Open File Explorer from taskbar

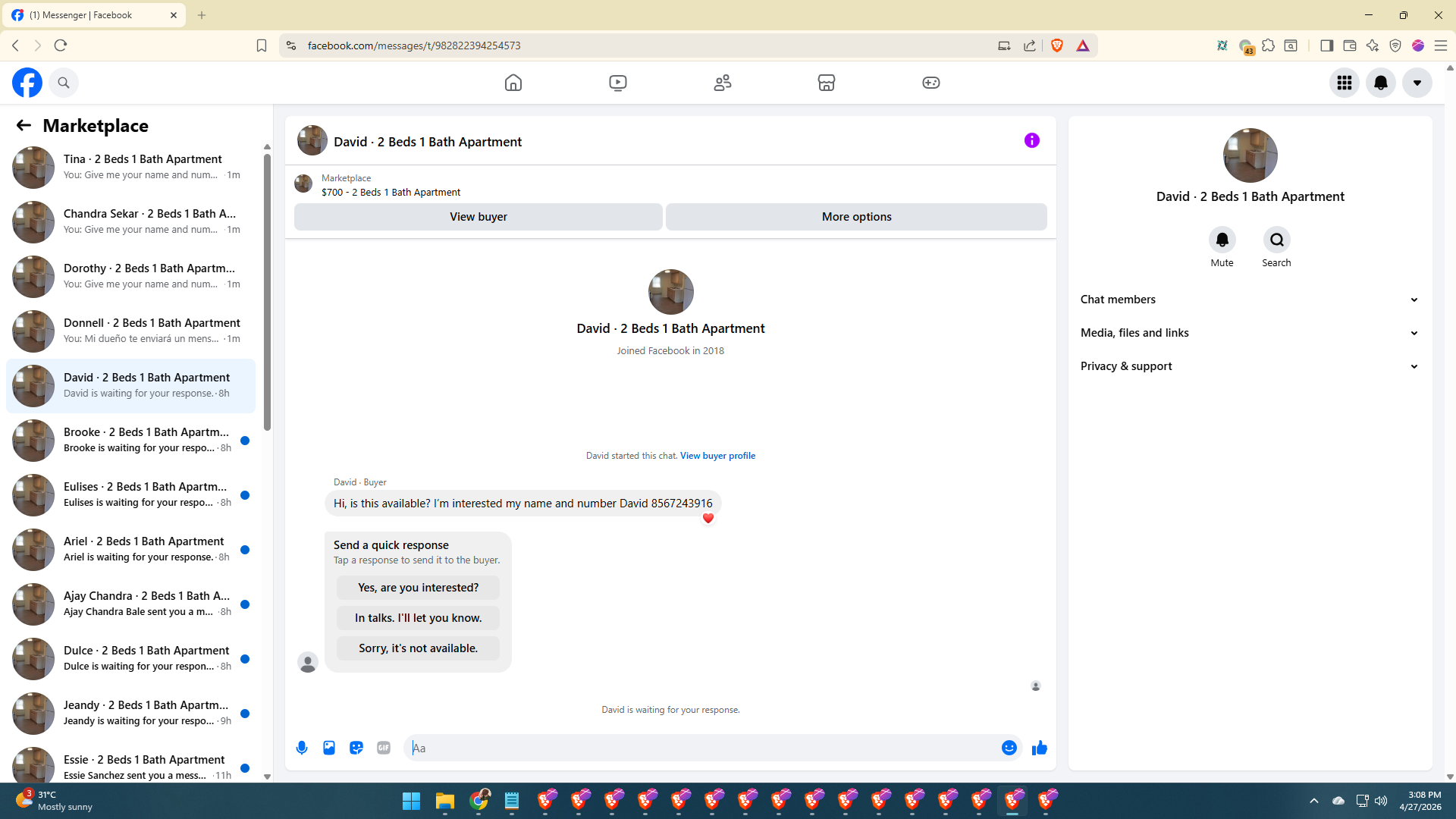point(444,801)
